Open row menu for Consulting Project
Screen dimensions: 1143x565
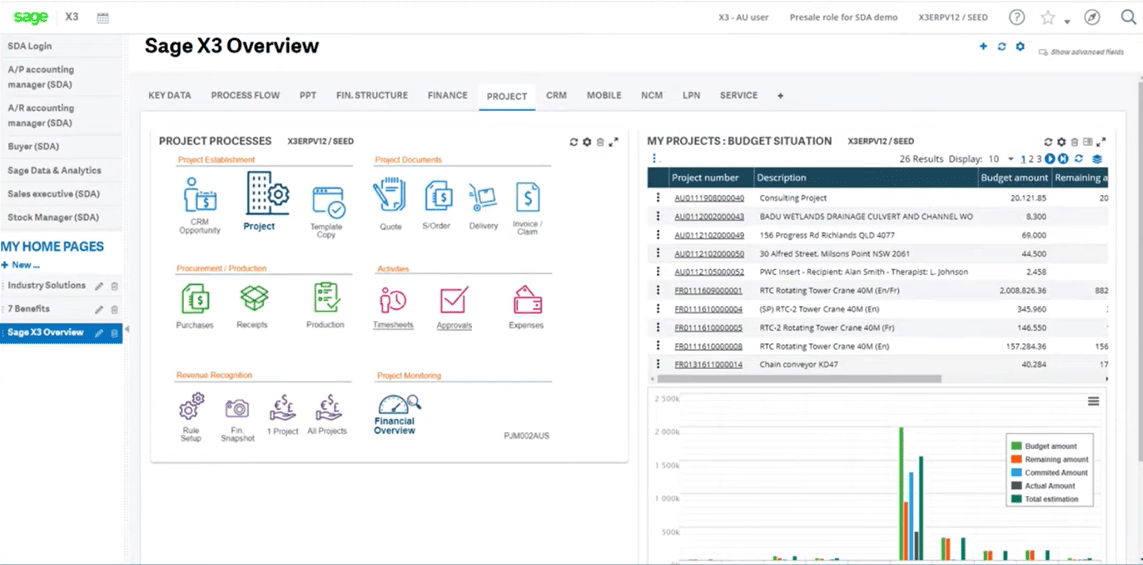(x=658, y=198)
